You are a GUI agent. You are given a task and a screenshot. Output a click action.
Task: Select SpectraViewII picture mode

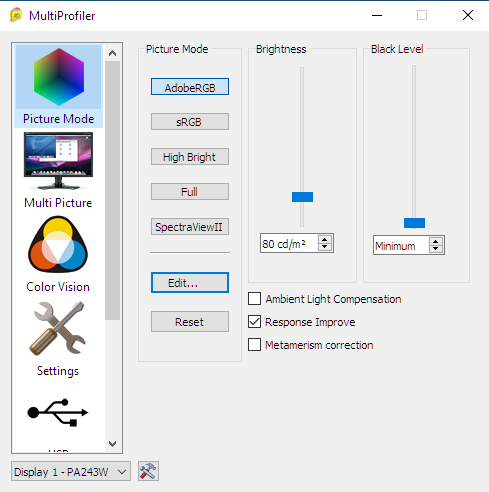(190, 227)
